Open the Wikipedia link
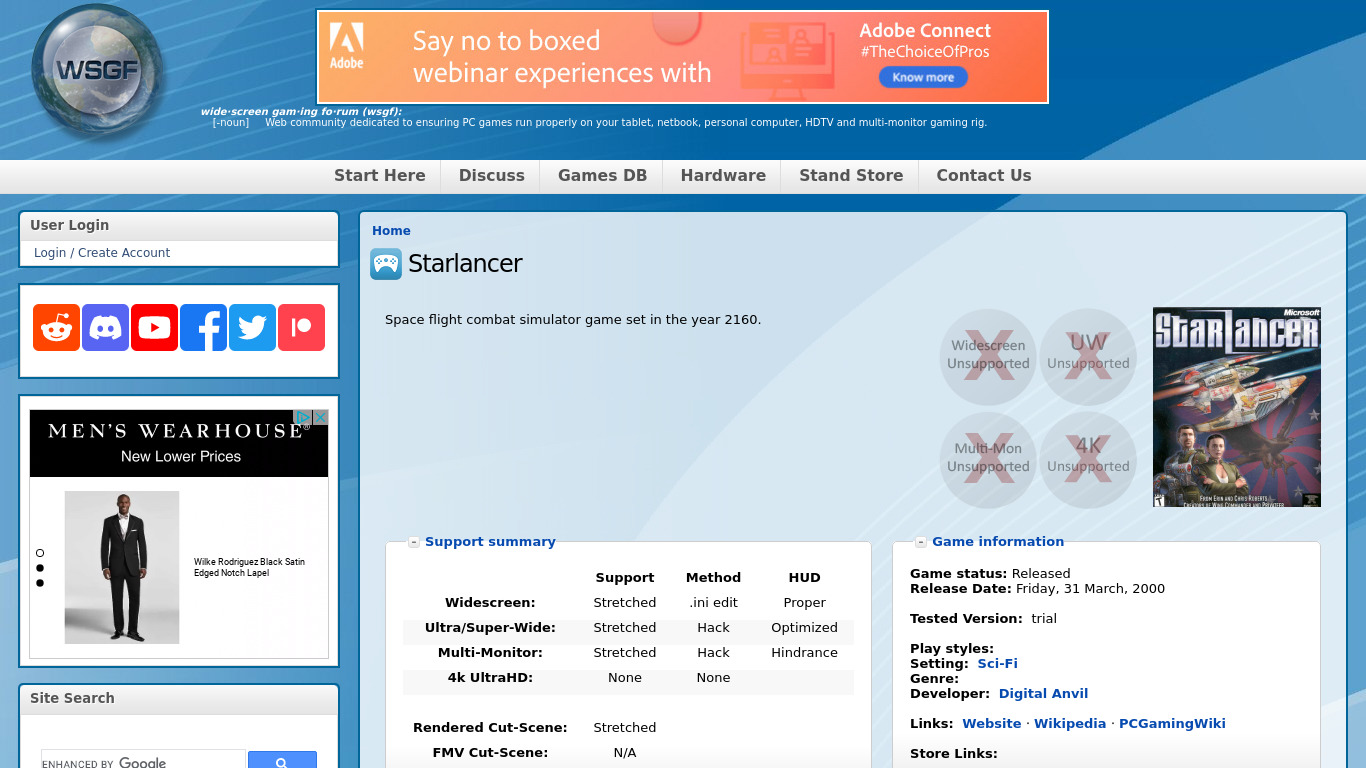The width and height of the screenshot is (1366, 768). (1070, 724)
